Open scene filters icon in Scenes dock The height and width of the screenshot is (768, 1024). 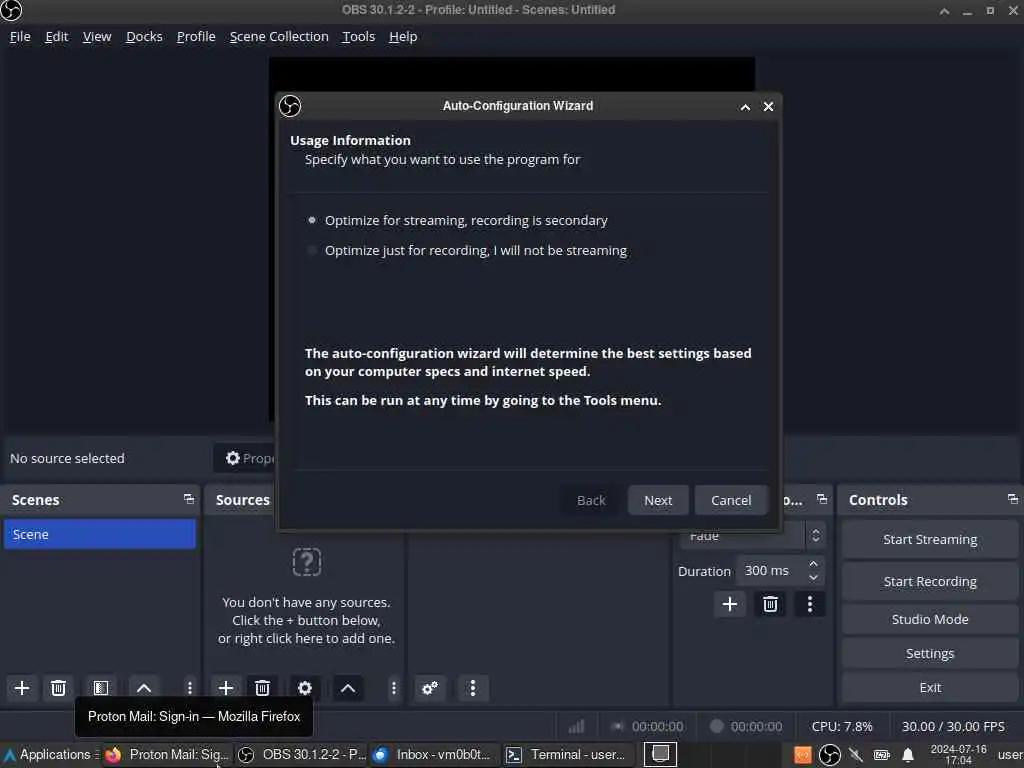click(101, 688)
